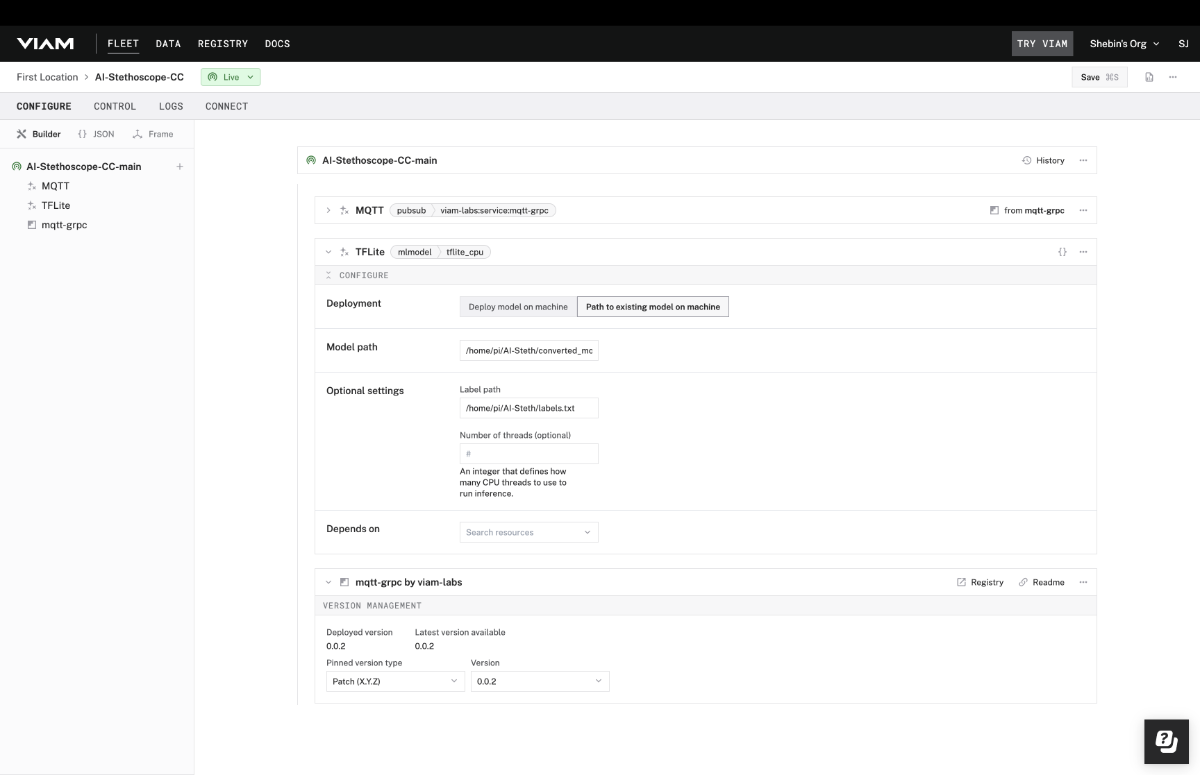Viewport: 1200px width, 775px height.
Task: Choose Deploy model on machine
Action: point(518,307)
